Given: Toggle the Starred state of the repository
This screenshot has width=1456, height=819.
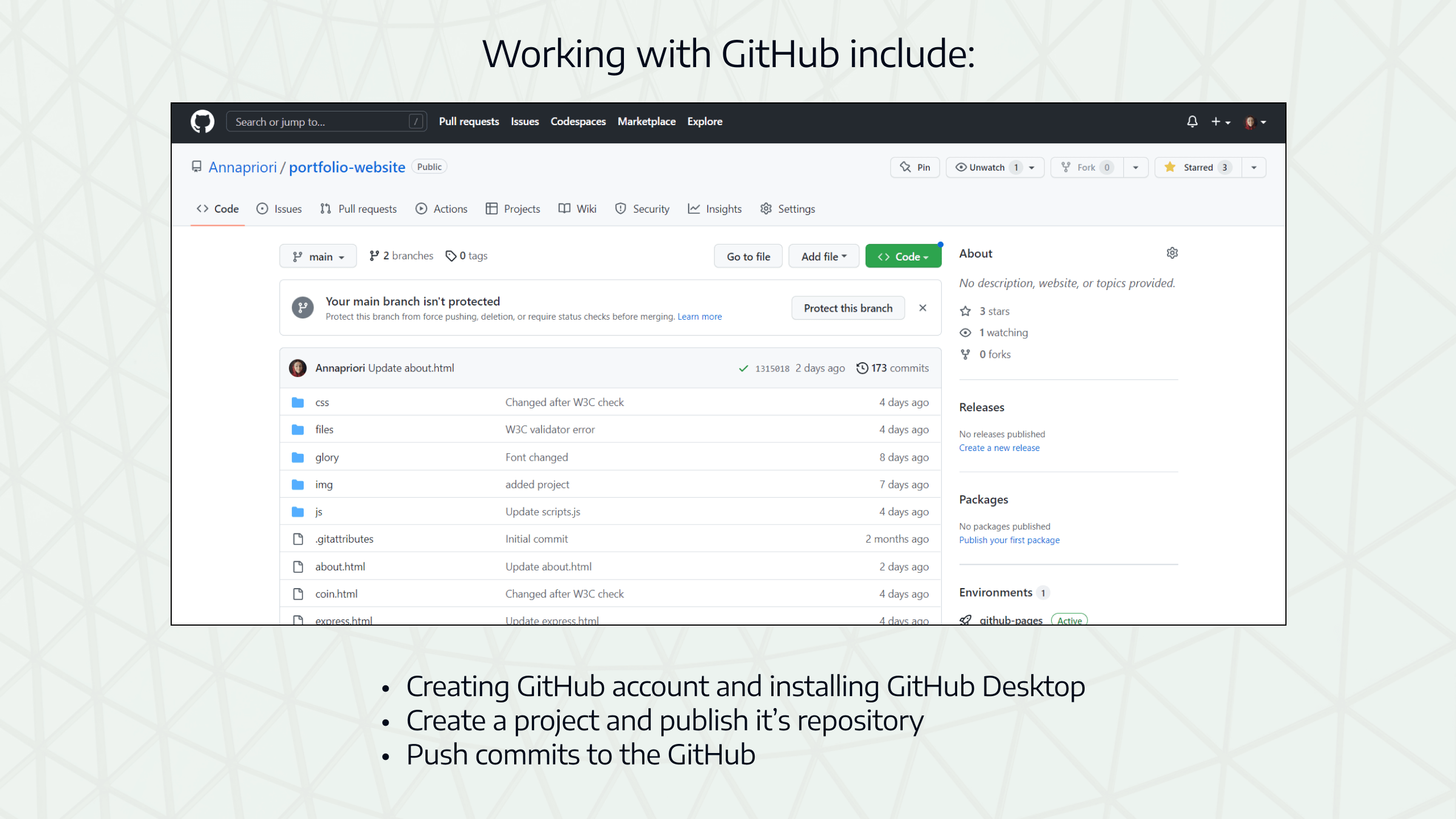Looking at the screenshot, I should [1197, 167].
